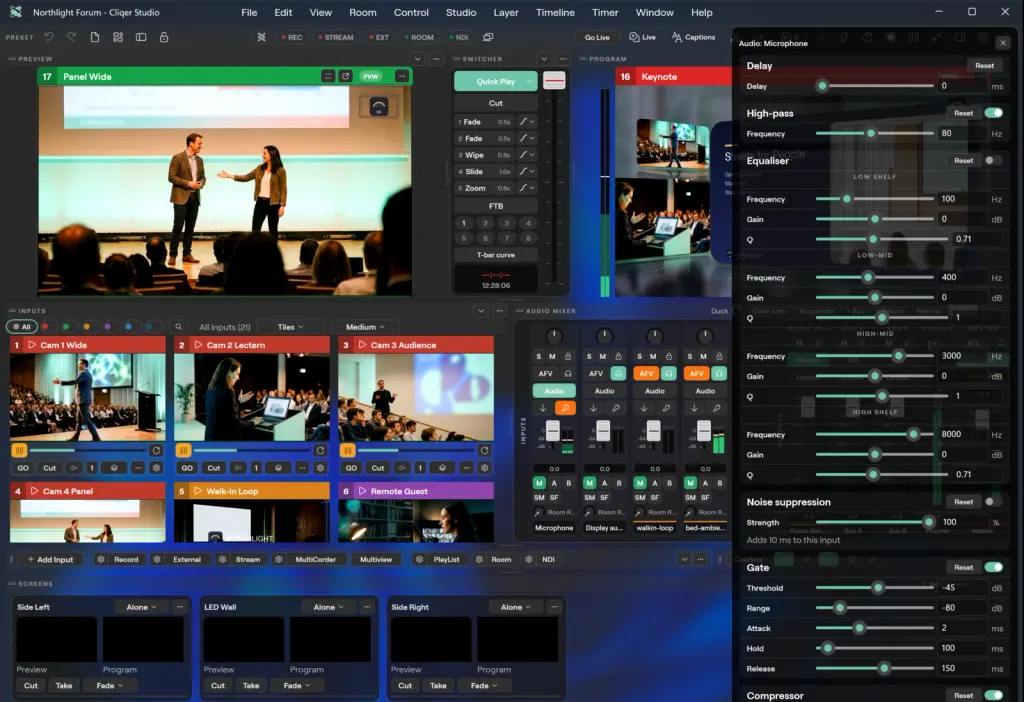Turn on the Noise suppression switch
This screenshot has height=702, width=1024.
(x=993, y=502)
